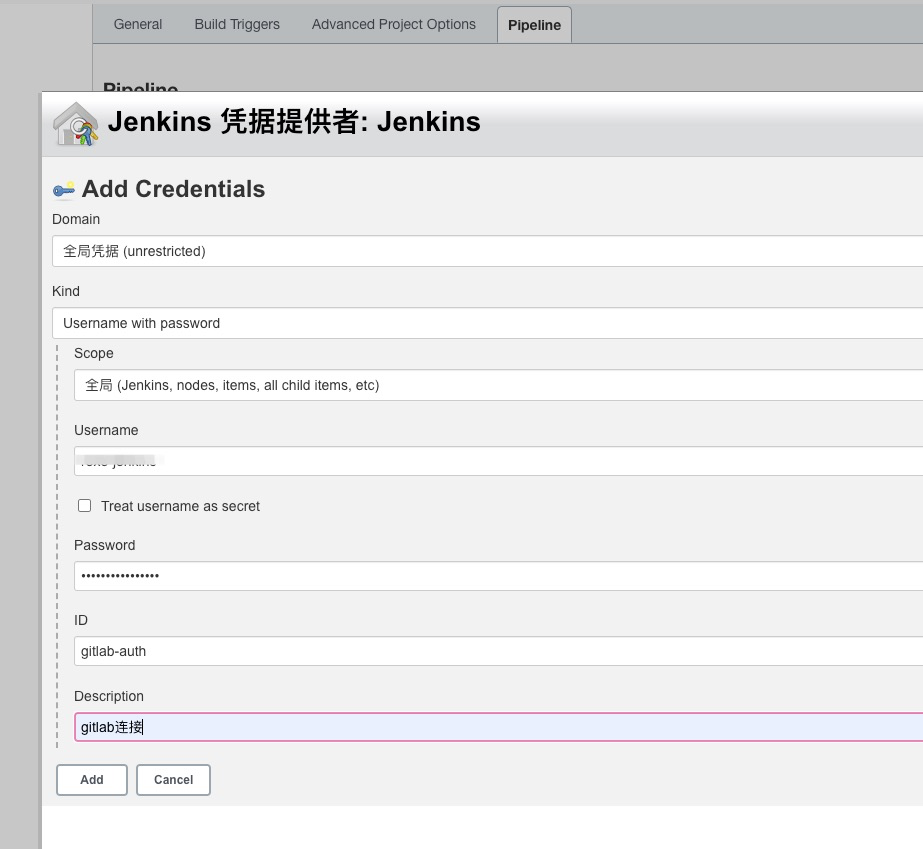
Task: Click the Jenkins 凭据提供者: Jenkins title
Action: pyautogui.click(x=294, y=122)
